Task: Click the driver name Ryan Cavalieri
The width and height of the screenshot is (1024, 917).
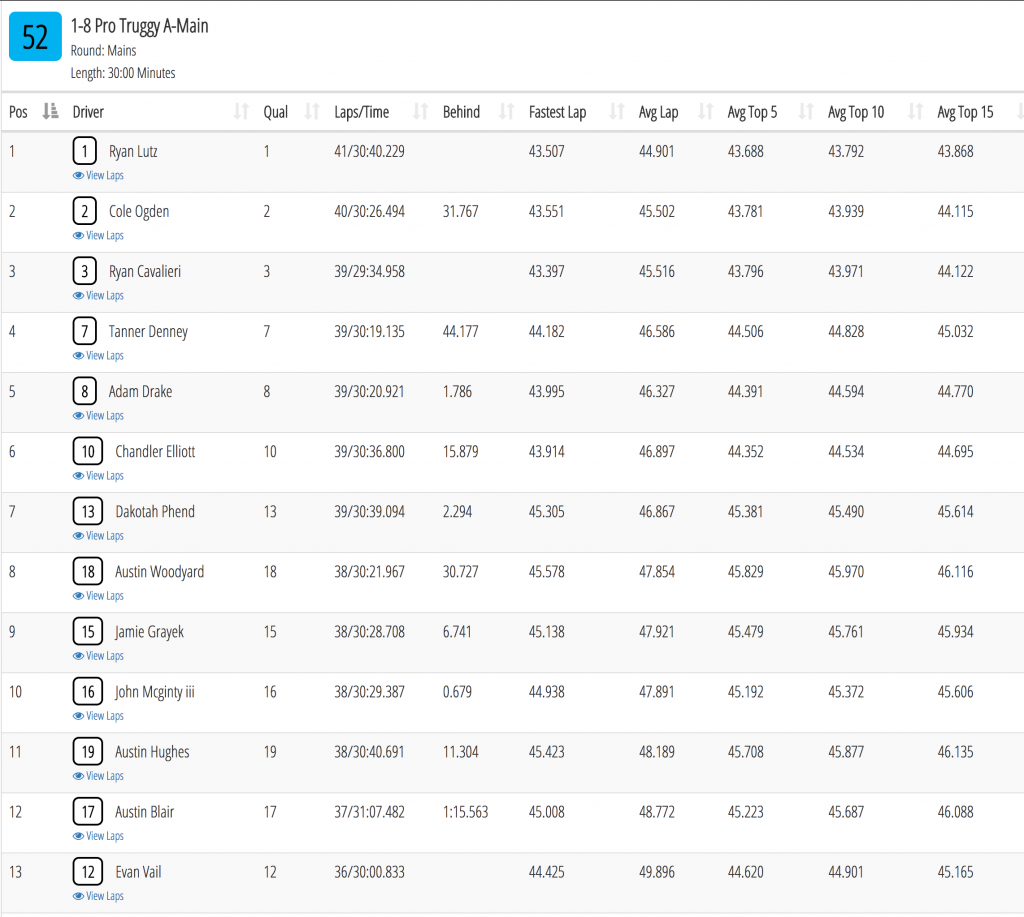Action: 145,272
